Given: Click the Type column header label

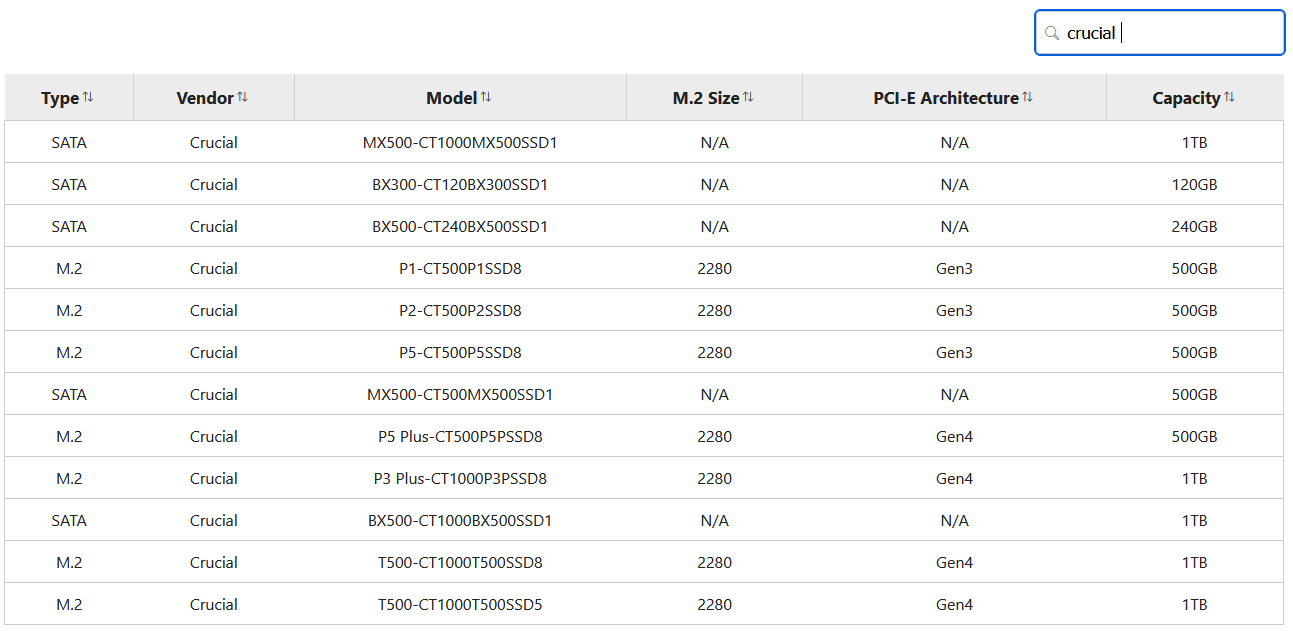Looking at the screenshot, I should click(60, 98).
